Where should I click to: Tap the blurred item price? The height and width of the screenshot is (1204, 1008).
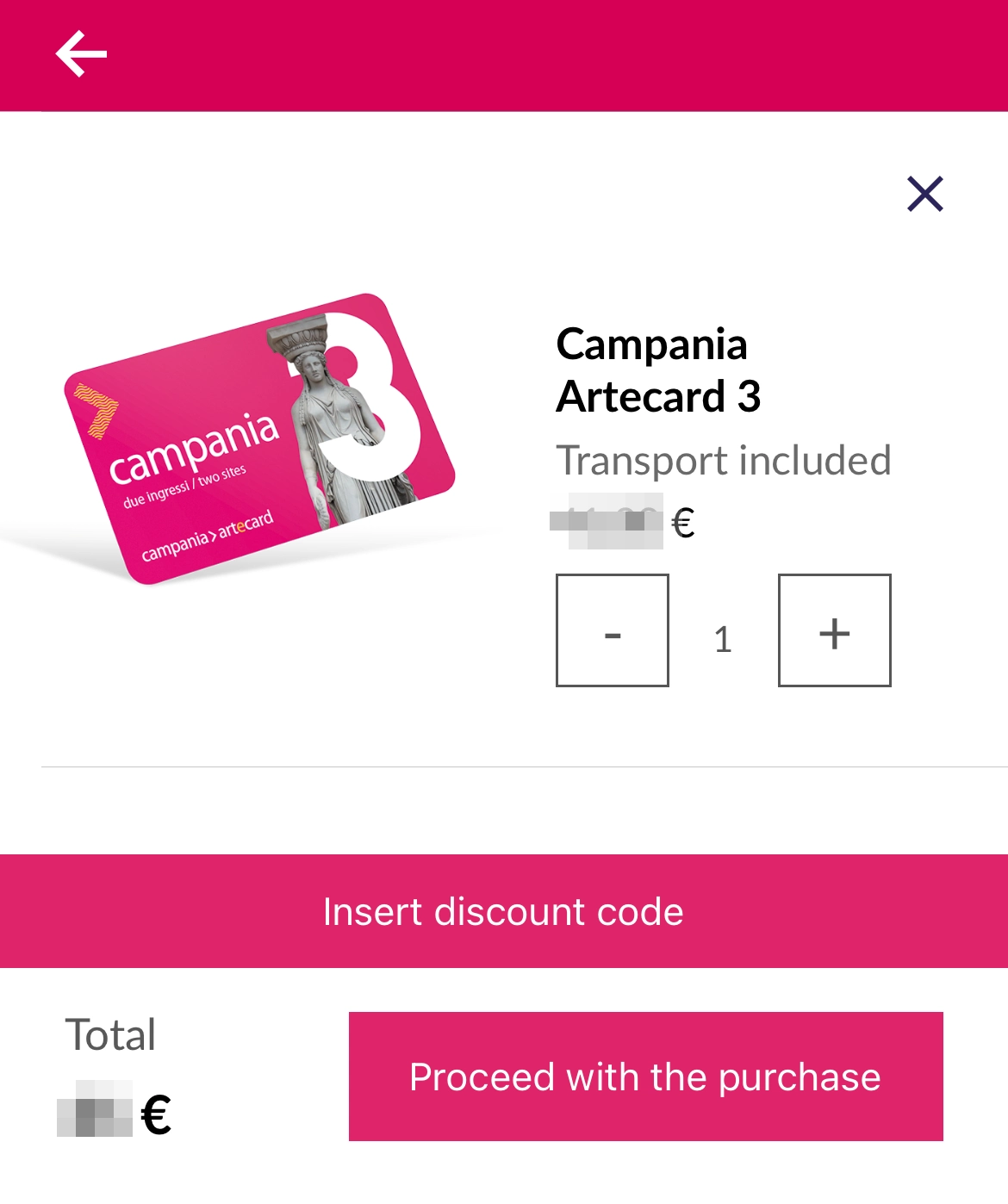pos(607,521)
